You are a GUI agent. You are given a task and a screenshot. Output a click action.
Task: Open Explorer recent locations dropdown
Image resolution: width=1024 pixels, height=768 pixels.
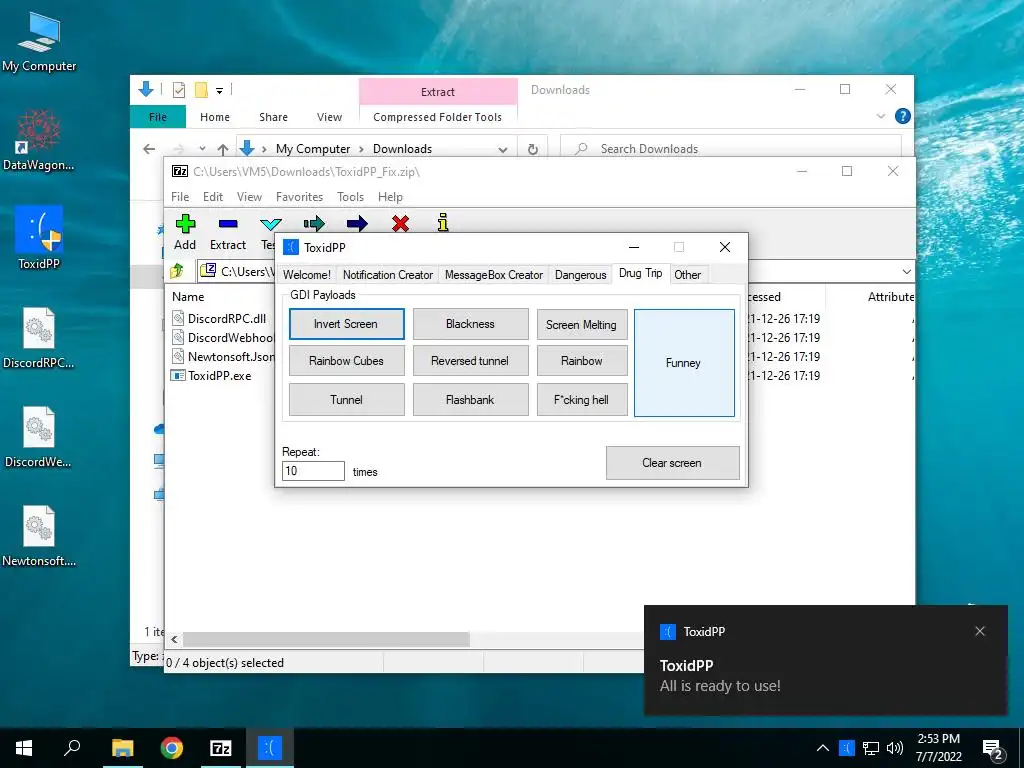202,149
